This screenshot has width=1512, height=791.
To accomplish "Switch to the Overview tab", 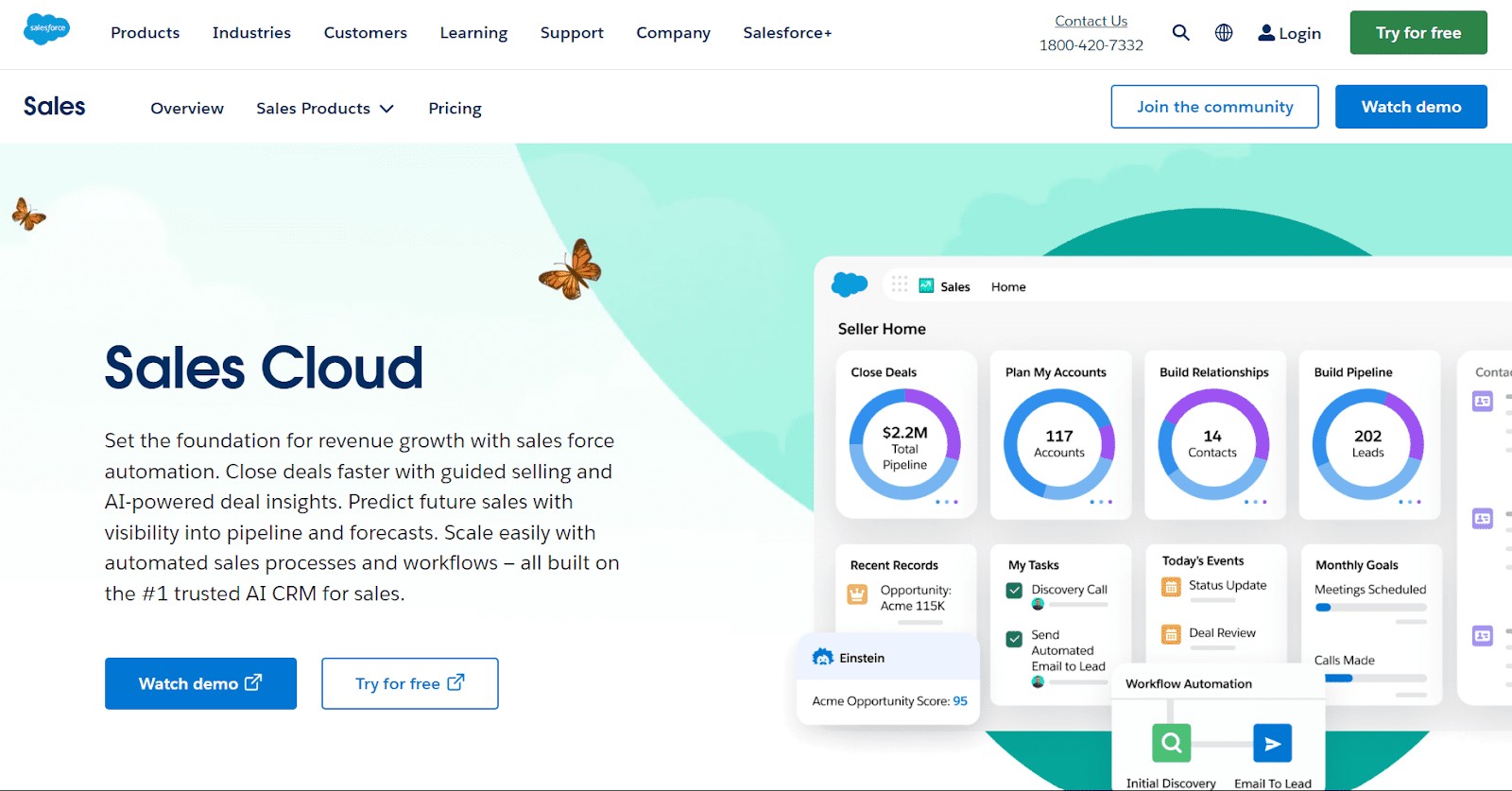I will (187, 109).
